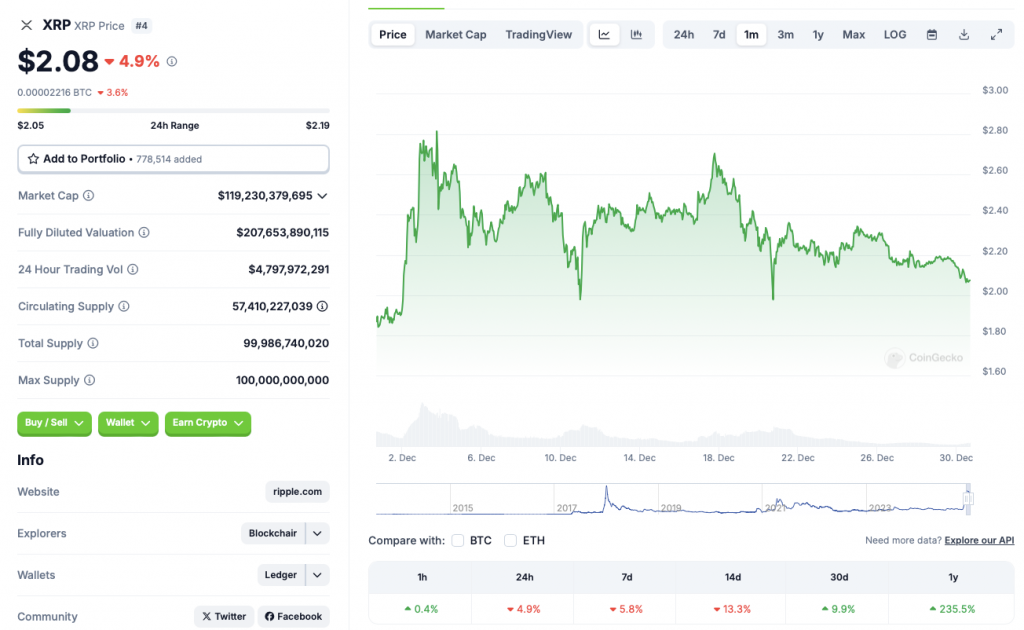Image resolution: width=1024 pixels, height=630 pixels.
Task: Expand the Buy / Sell dropdown
Action: [x=54, y=423]
